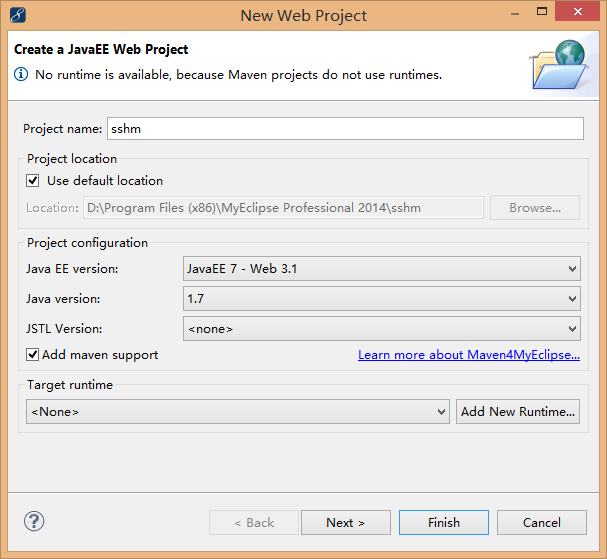
Task: Click the 'Java EE version:' label
Action: (72, 269)
